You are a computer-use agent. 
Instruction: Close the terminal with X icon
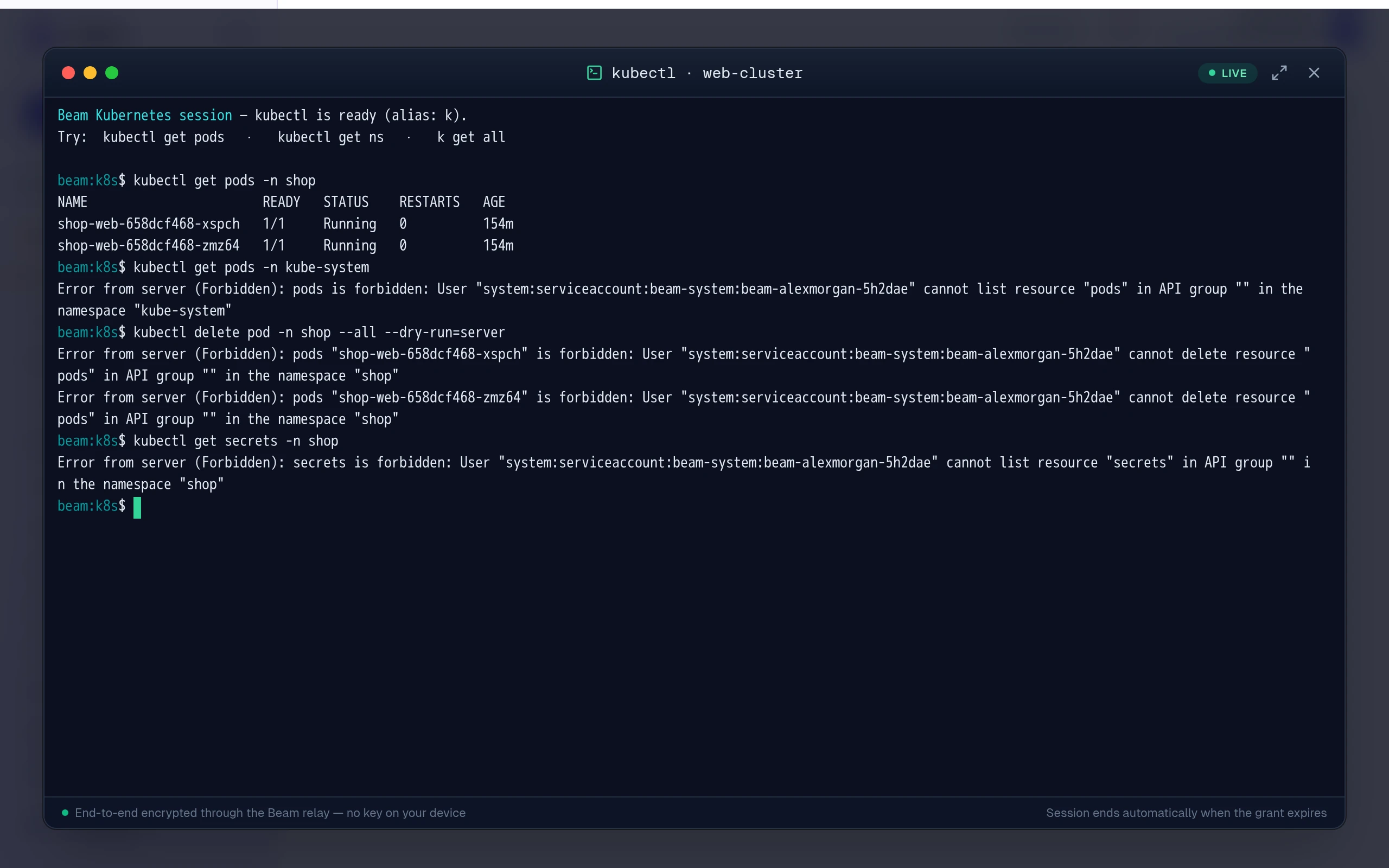[1314, 73]
